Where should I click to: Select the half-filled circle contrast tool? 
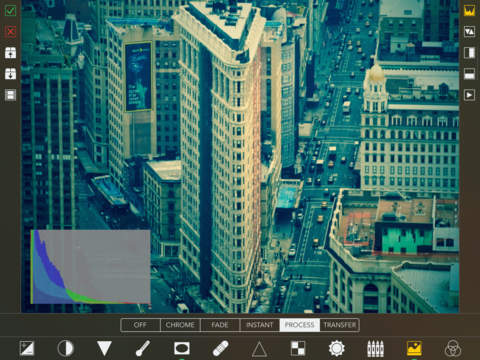click(x=65, y=349)
